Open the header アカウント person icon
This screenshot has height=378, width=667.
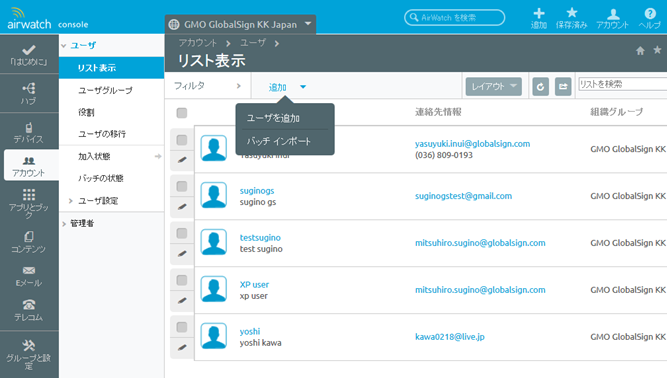point(613,18)
